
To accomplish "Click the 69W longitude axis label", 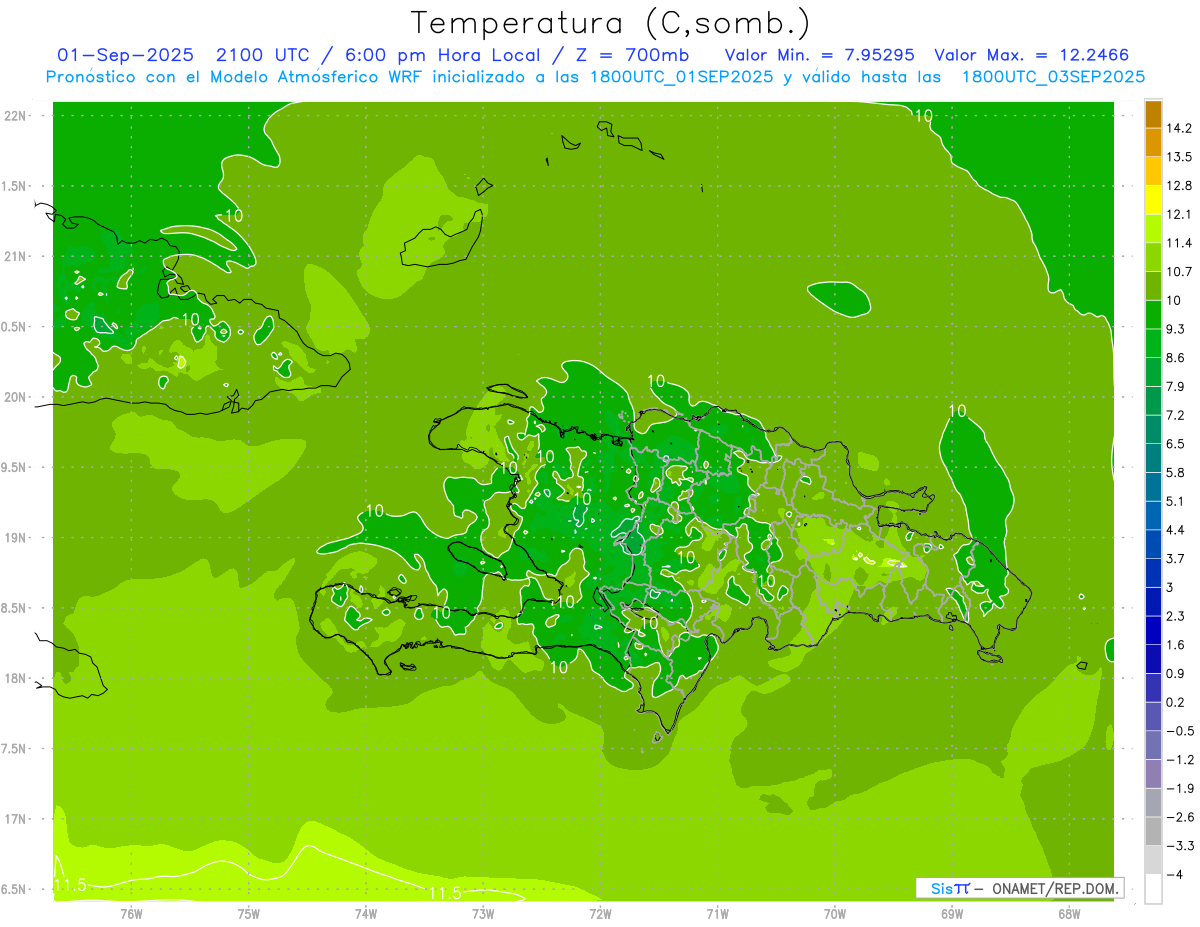I will 952,913.
